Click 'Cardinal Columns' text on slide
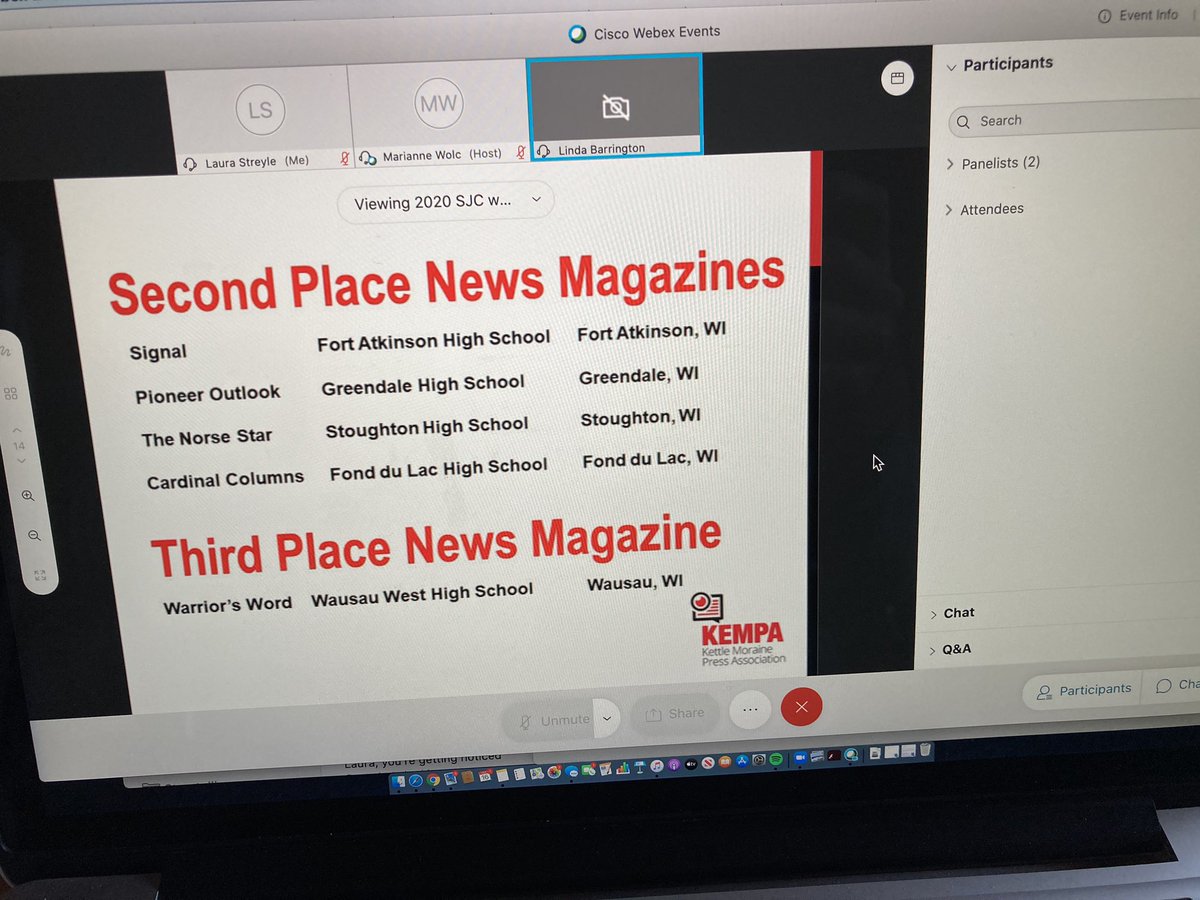The height and width of the screenshot is (900, 1200). coord(225,480)
